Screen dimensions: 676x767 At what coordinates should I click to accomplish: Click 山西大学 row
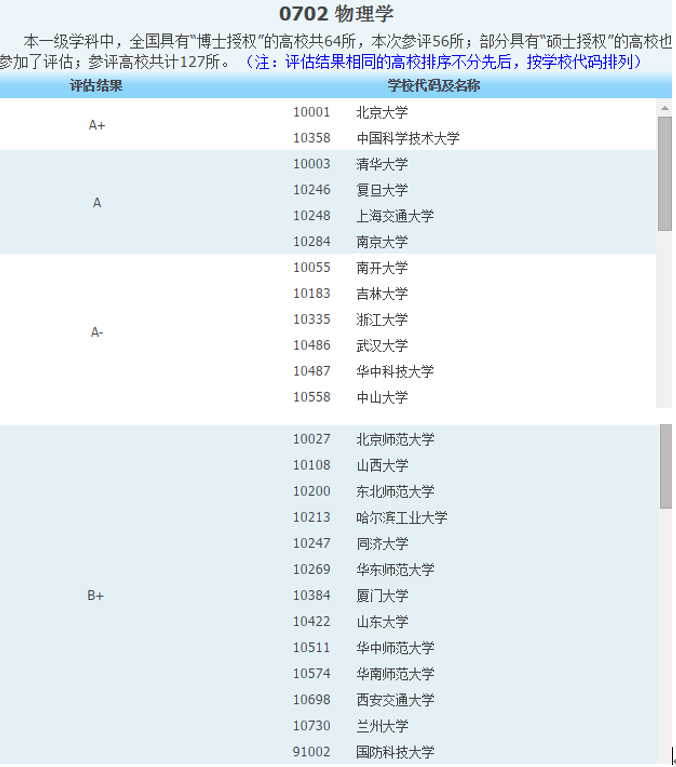point(382,466)
